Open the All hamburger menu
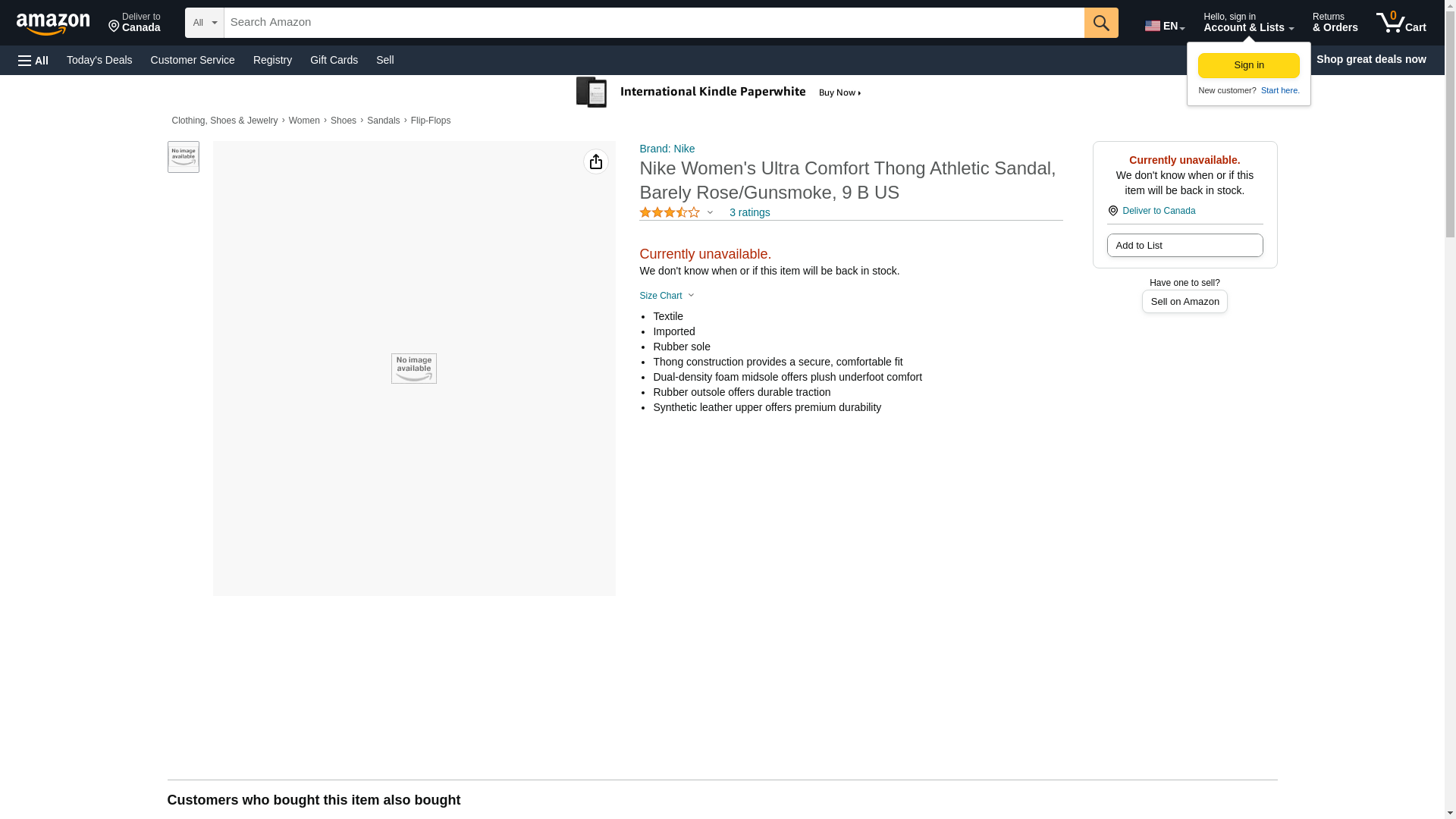1456x819 pixels. (x=33, y=60)
